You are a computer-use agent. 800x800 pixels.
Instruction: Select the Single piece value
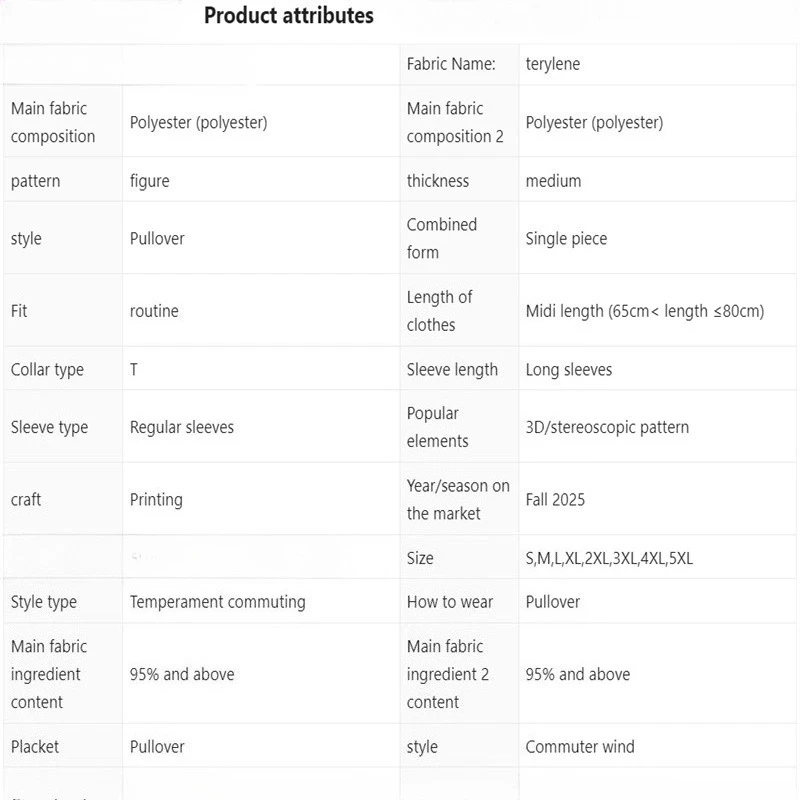(x=566, y=239)
